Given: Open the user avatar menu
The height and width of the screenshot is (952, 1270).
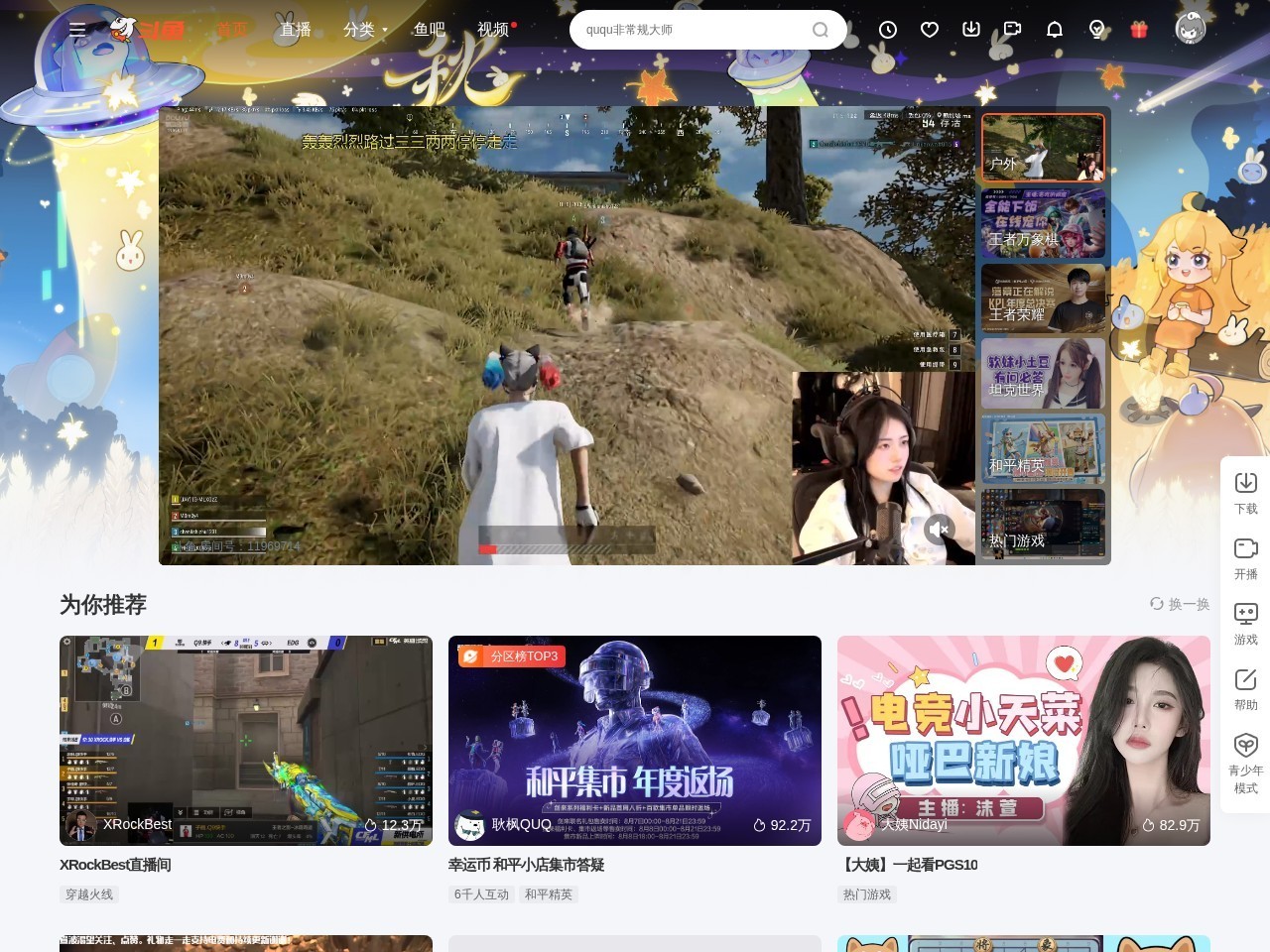Looking at the screenshot, I should point(1191,29).
